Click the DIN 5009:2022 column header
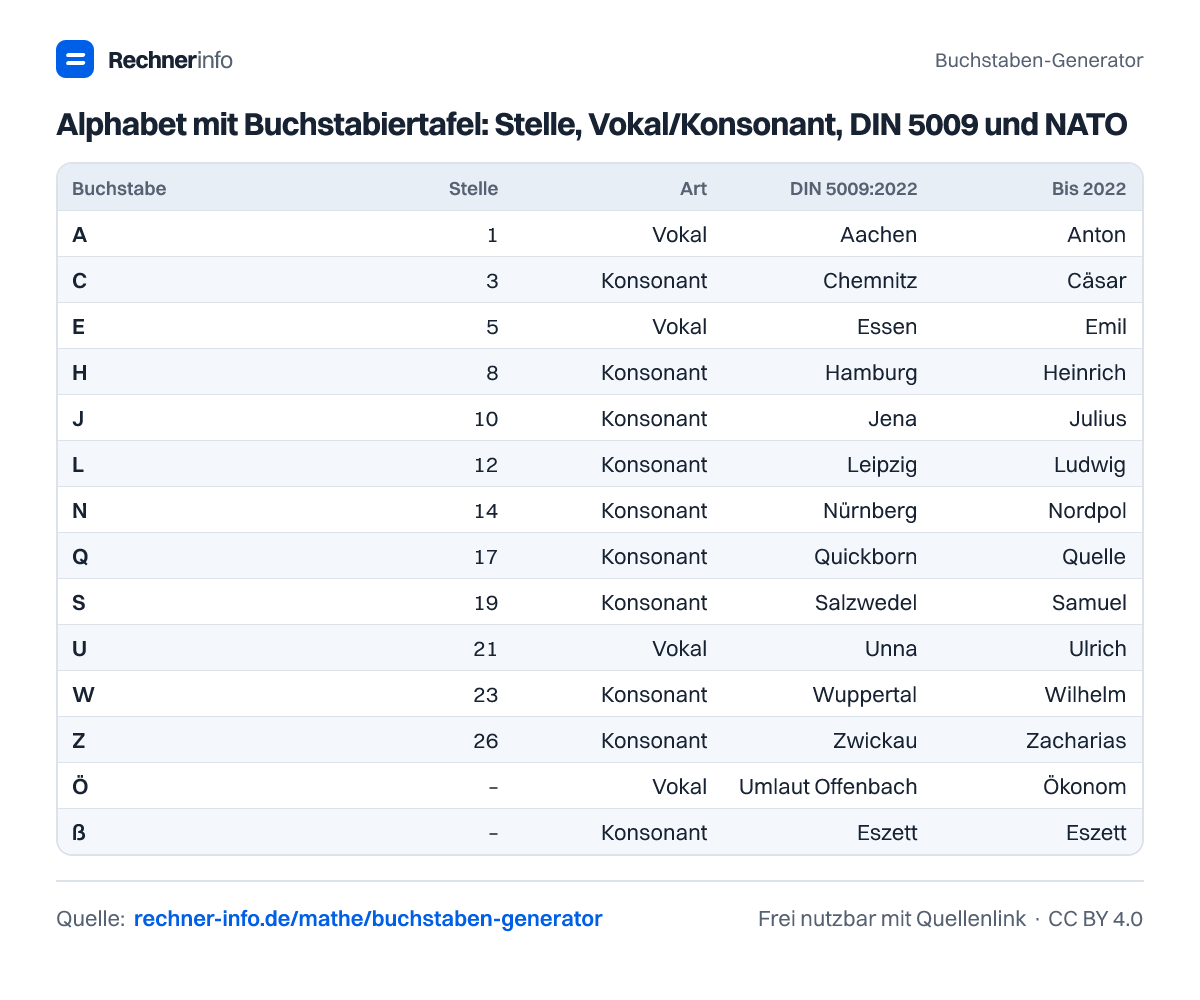This screenshot has height=1000, width=1200. point(851,188)
